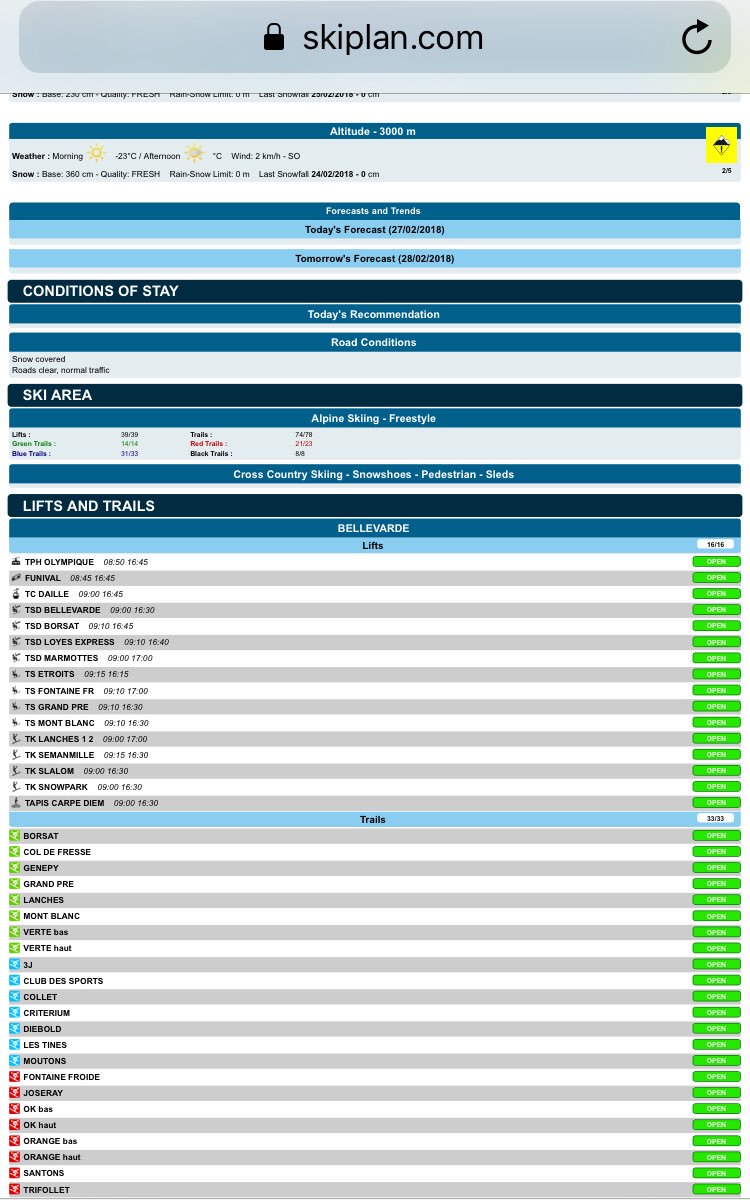Collapse the Road Conditions section
750x1200 pixels.
[375, 342]
